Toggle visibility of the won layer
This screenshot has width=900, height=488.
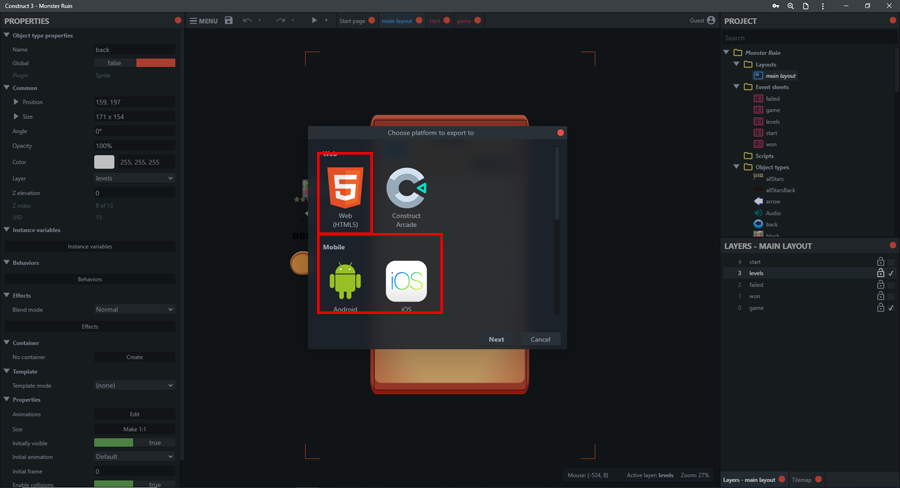click(x=891, y=296)
